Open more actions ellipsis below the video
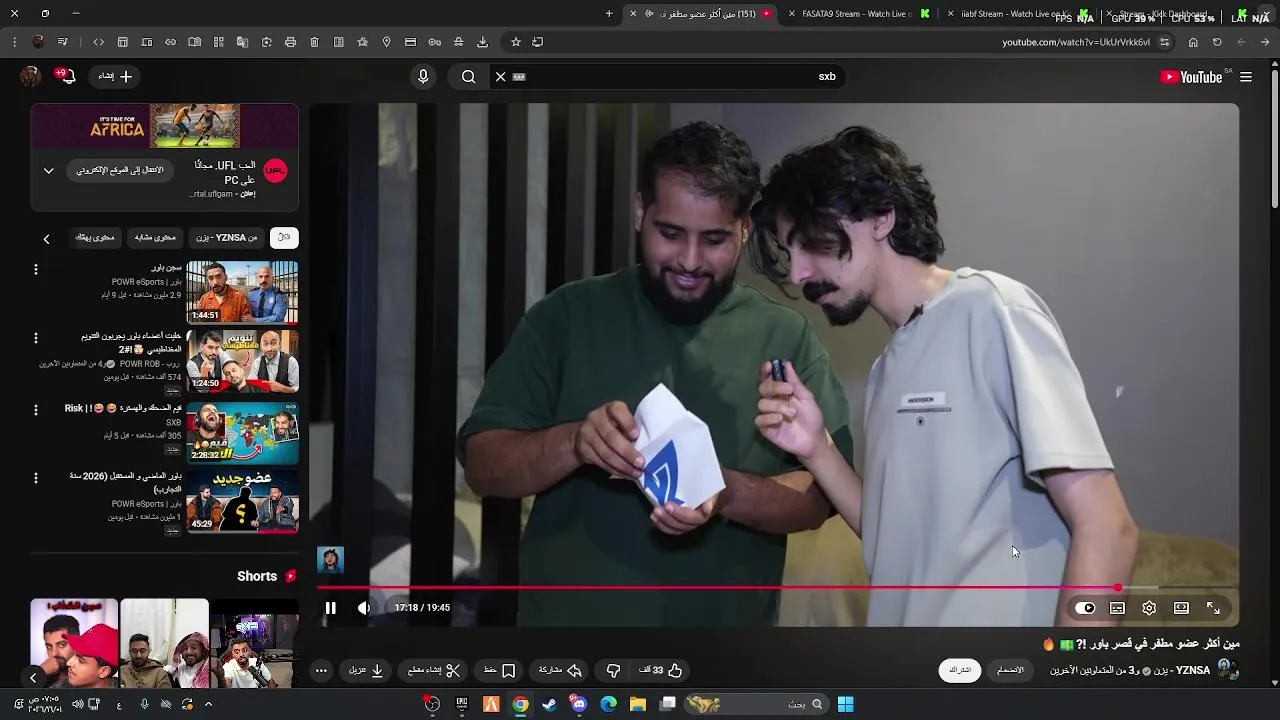1280x720 pixels. [x=321, y=671]
